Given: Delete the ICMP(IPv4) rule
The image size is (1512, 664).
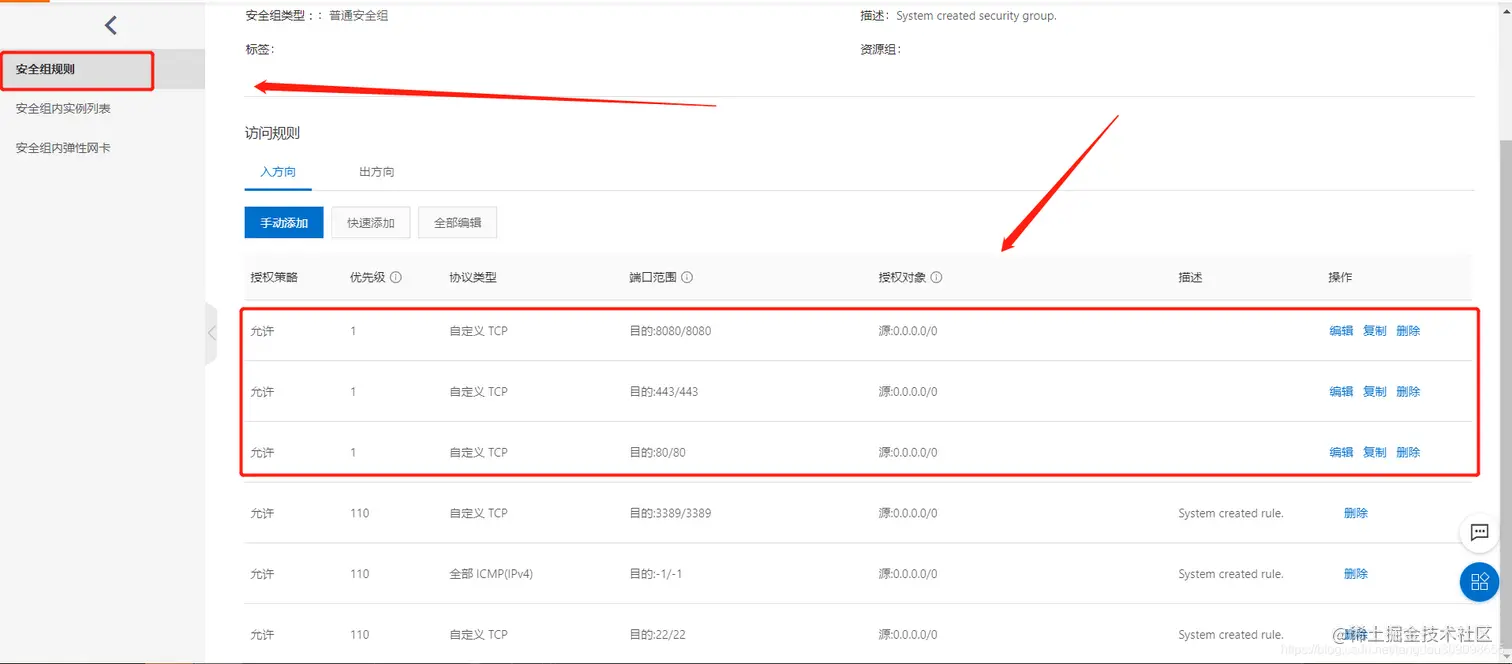Looking at the screenshot, I should click(x=1356, y=574).
